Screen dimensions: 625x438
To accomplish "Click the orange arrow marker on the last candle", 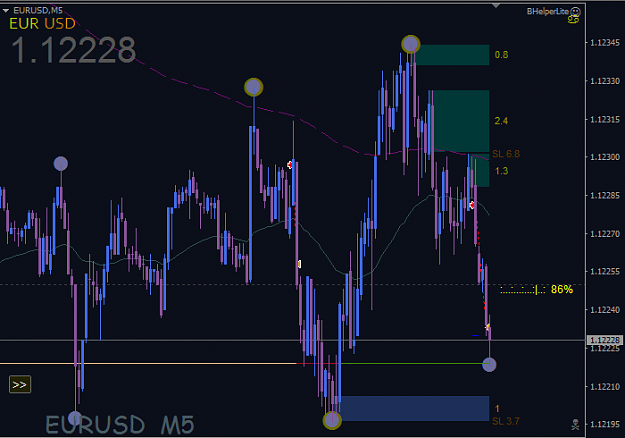I will tap(487, 327).
